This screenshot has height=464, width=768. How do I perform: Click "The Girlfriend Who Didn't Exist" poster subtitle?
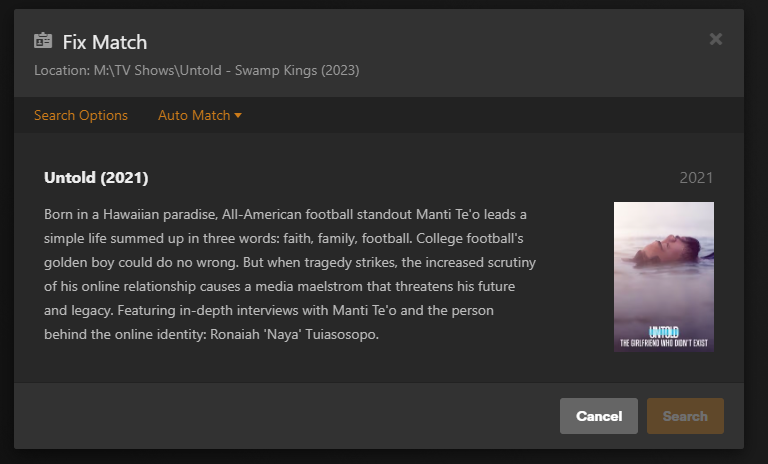click(x=664, y=343)
